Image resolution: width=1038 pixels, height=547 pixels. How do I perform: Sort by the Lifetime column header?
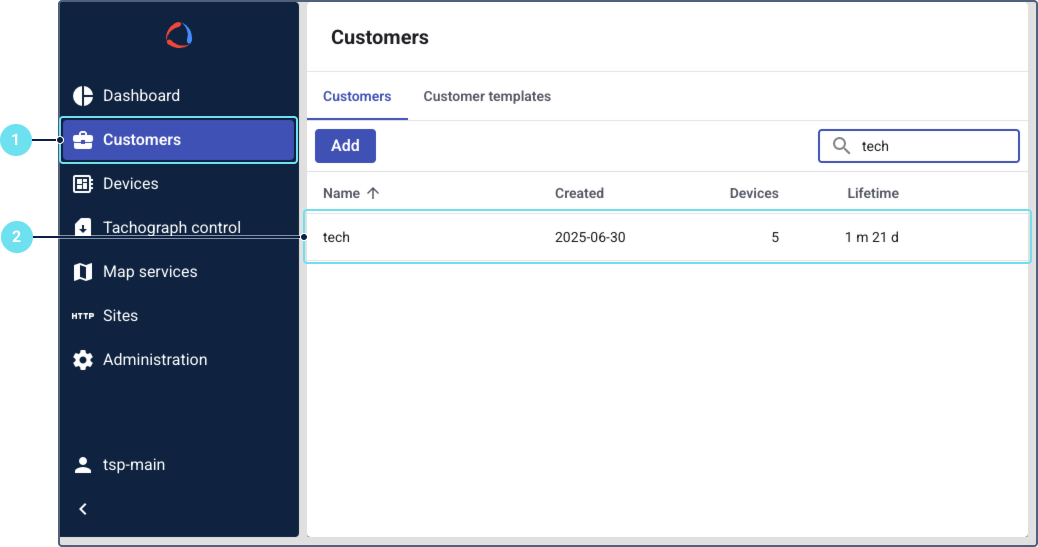coord(872,193)
